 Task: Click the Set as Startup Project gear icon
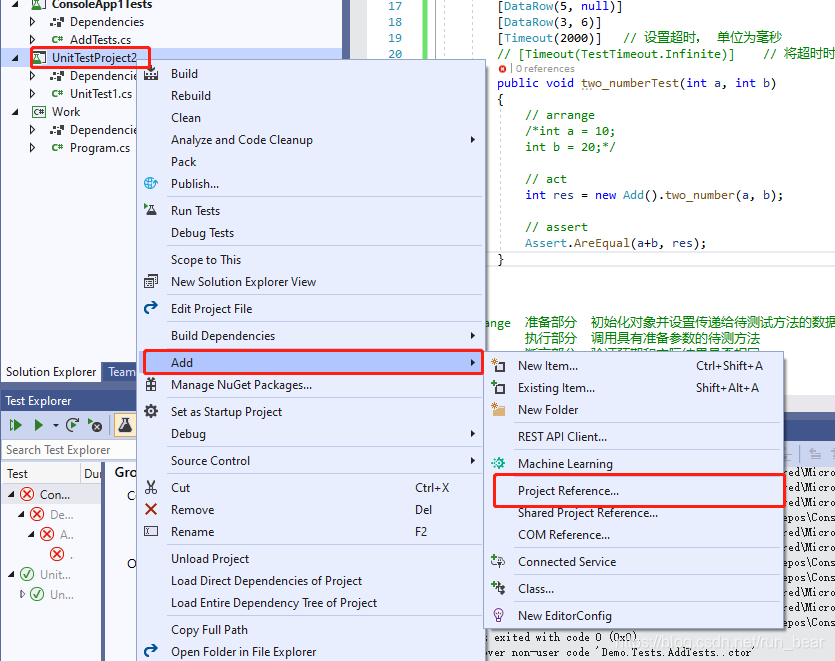coord(151,411)
